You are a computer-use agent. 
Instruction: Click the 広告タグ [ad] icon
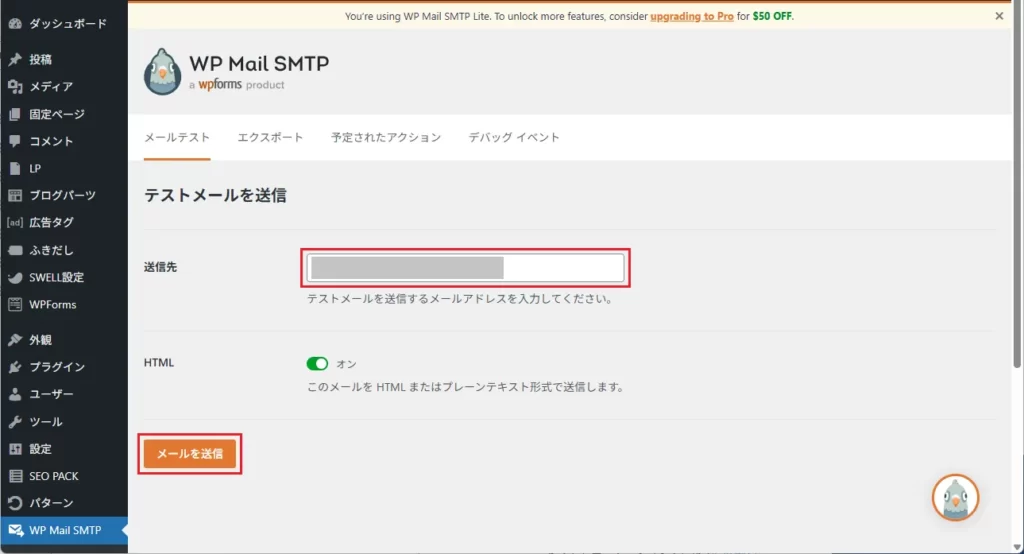[15, 222]
